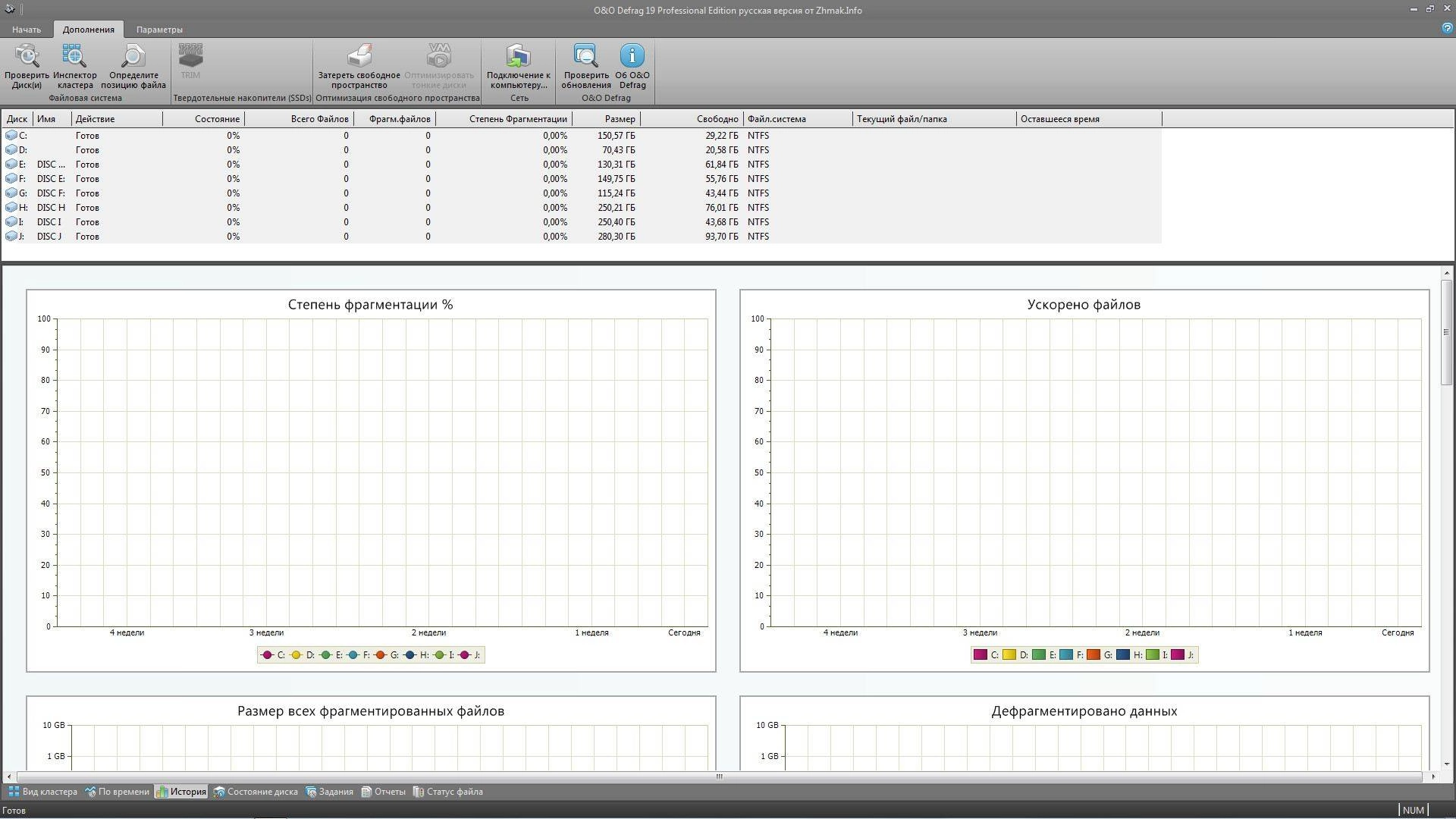The height and width of the screenshot is (819, 1456).
Task: Sort by Фрагм.файлов column header
Action: pyautogui.click(x=394, y=119)
